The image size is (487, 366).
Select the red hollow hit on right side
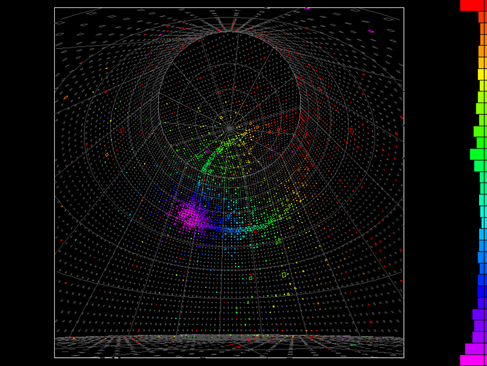[352, 131]
